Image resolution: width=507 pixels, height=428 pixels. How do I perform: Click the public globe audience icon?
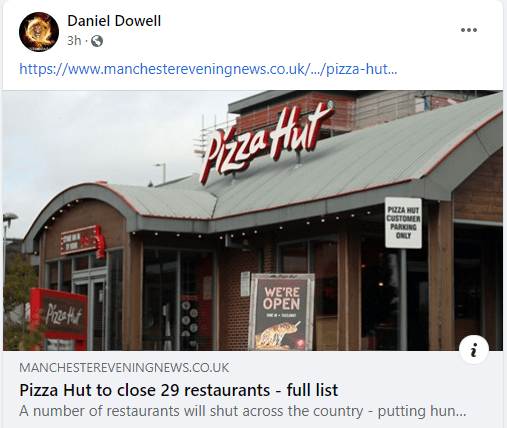coord(97,41)
